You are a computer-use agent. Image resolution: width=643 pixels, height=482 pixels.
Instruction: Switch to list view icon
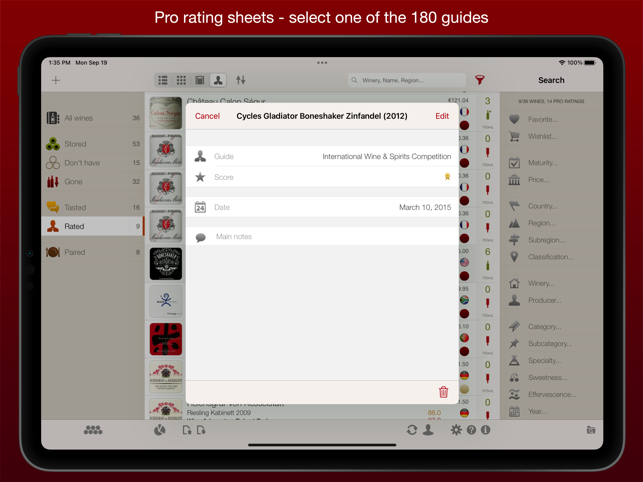coord(163,80)
